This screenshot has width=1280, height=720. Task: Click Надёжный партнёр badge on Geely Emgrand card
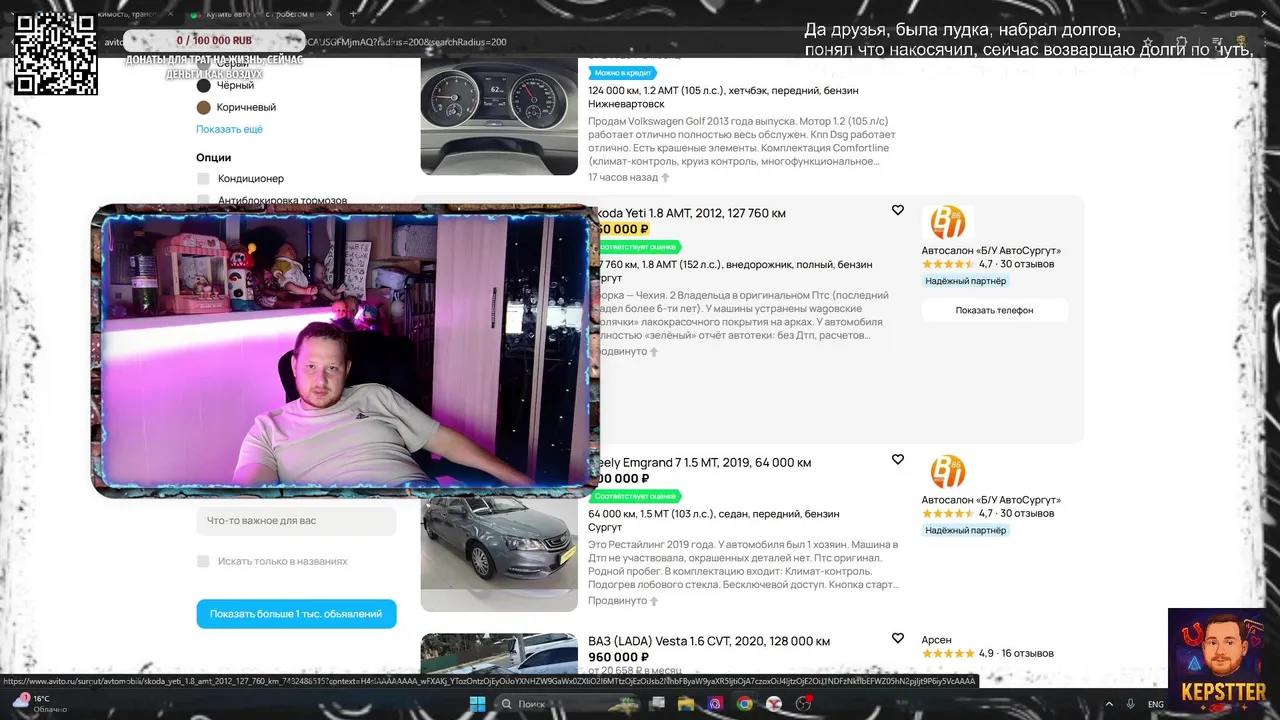pyautogui.click(x=966, y=530)
